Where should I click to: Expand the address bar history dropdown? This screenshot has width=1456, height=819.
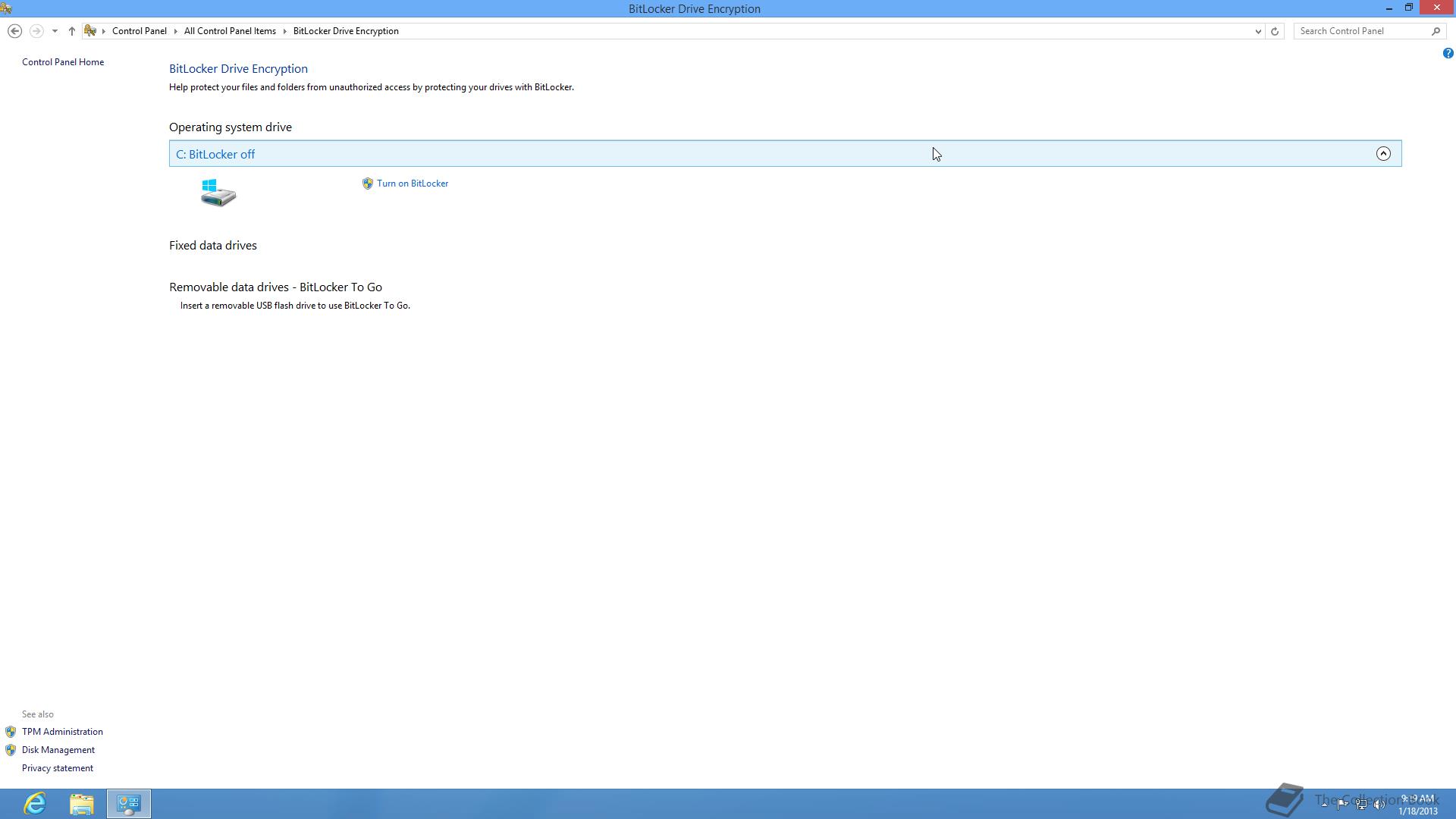[1258, 31]
